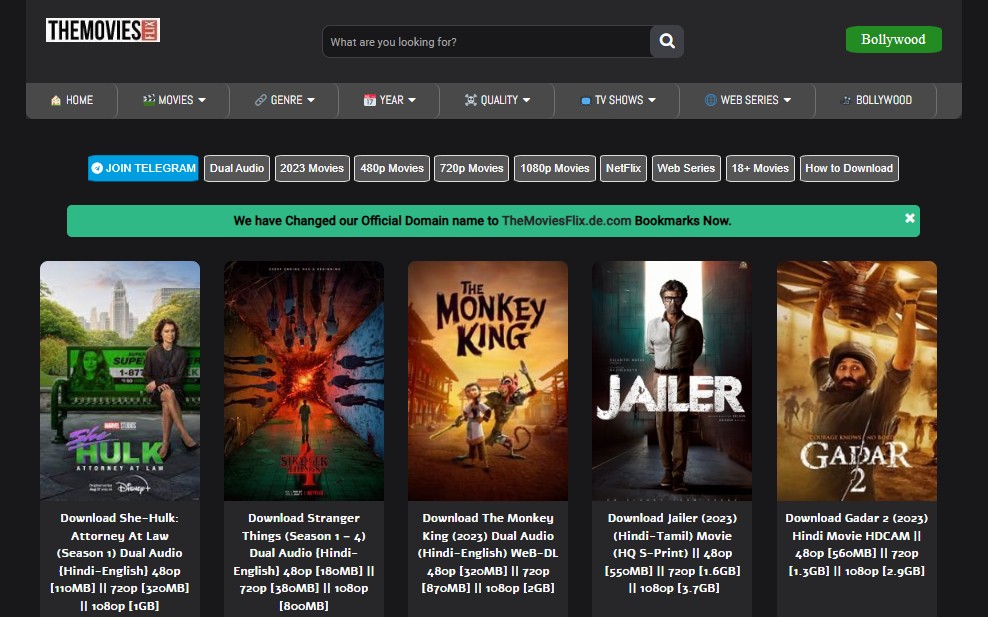This screenshot has width=988, height=617.
Task: Open the How to Download button
Action: [849, 168]
